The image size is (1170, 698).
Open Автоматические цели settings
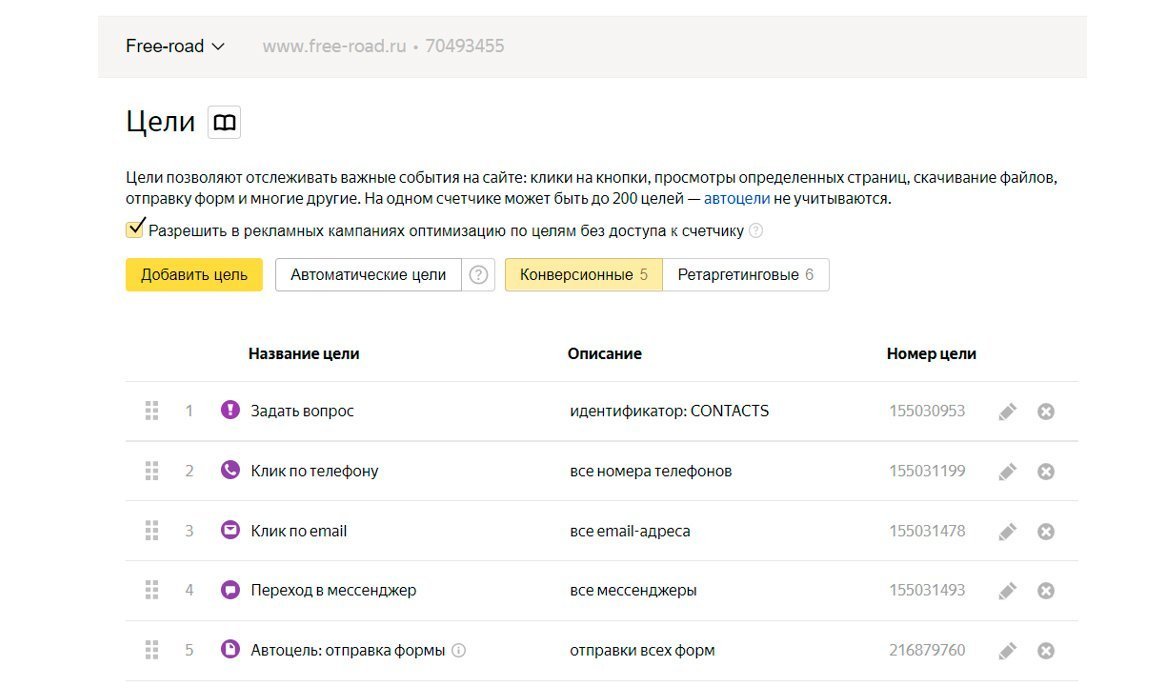pyautogui.click(x=368, y=275)
